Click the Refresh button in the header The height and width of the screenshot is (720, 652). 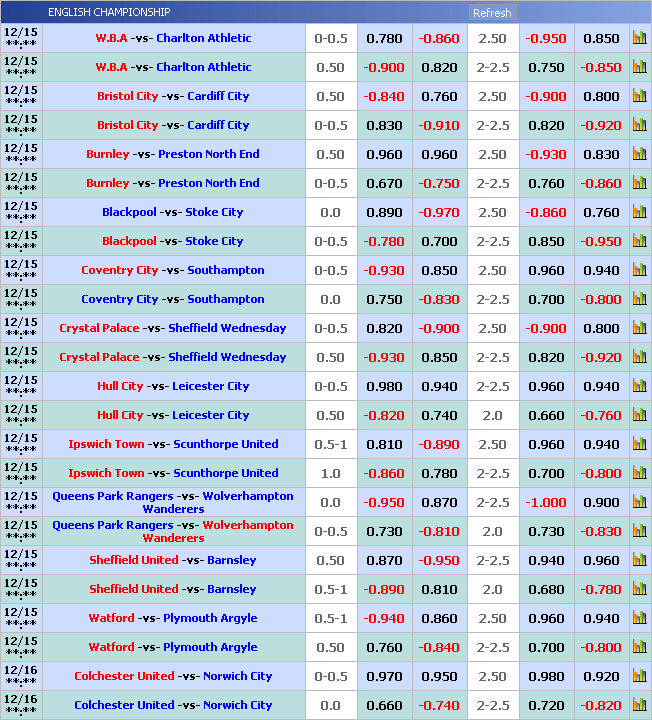coord(492,13)
